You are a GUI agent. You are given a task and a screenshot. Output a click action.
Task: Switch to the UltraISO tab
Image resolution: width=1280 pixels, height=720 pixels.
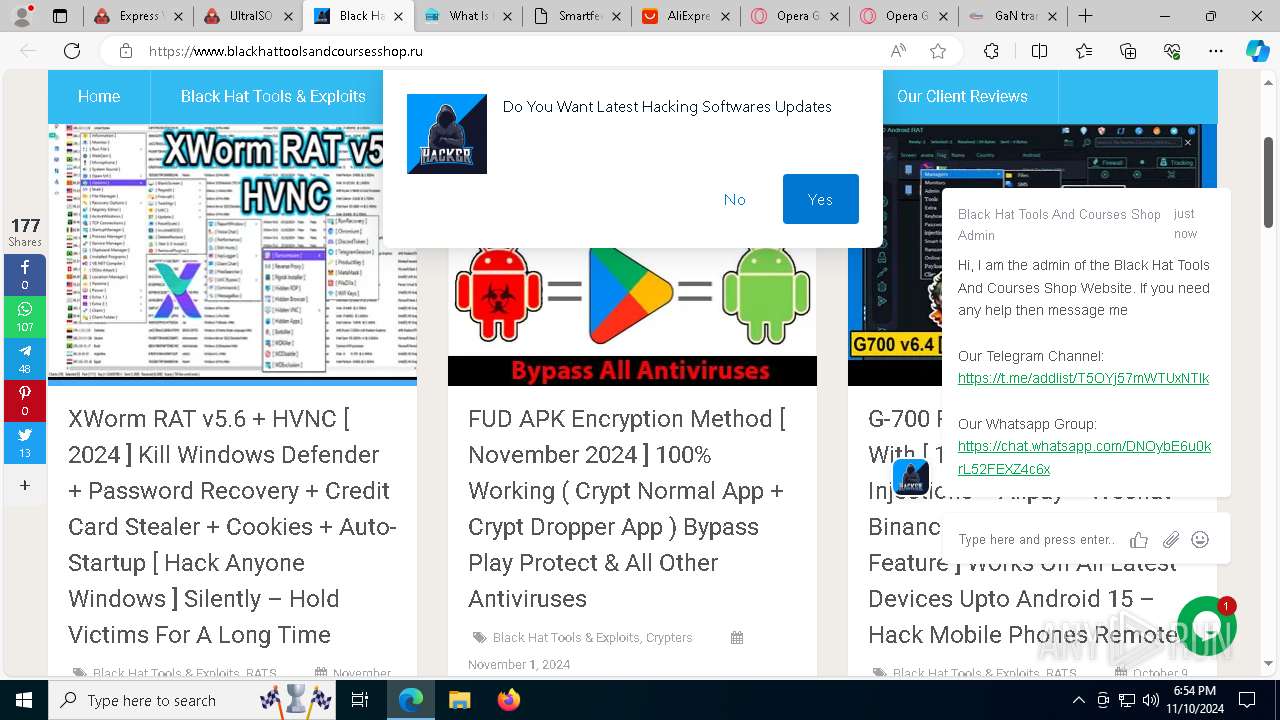pos(248,16)
